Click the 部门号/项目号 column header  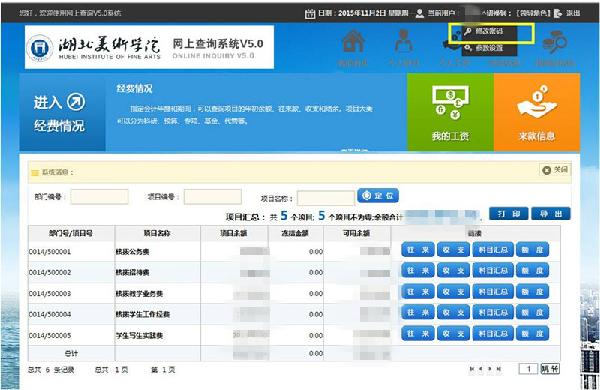pos(71,233)
